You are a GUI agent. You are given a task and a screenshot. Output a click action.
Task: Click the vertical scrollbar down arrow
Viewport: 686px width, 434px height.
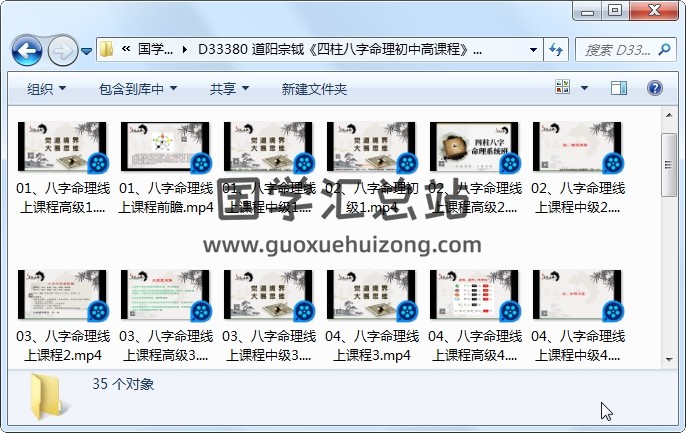[669, 358]
